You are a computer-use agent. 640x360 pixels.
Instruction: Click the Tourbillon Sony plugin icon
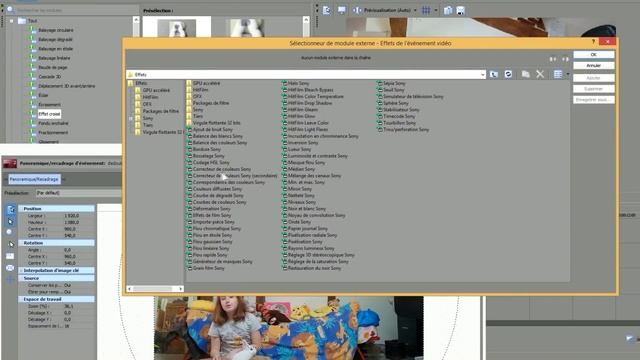click(380, 123)
